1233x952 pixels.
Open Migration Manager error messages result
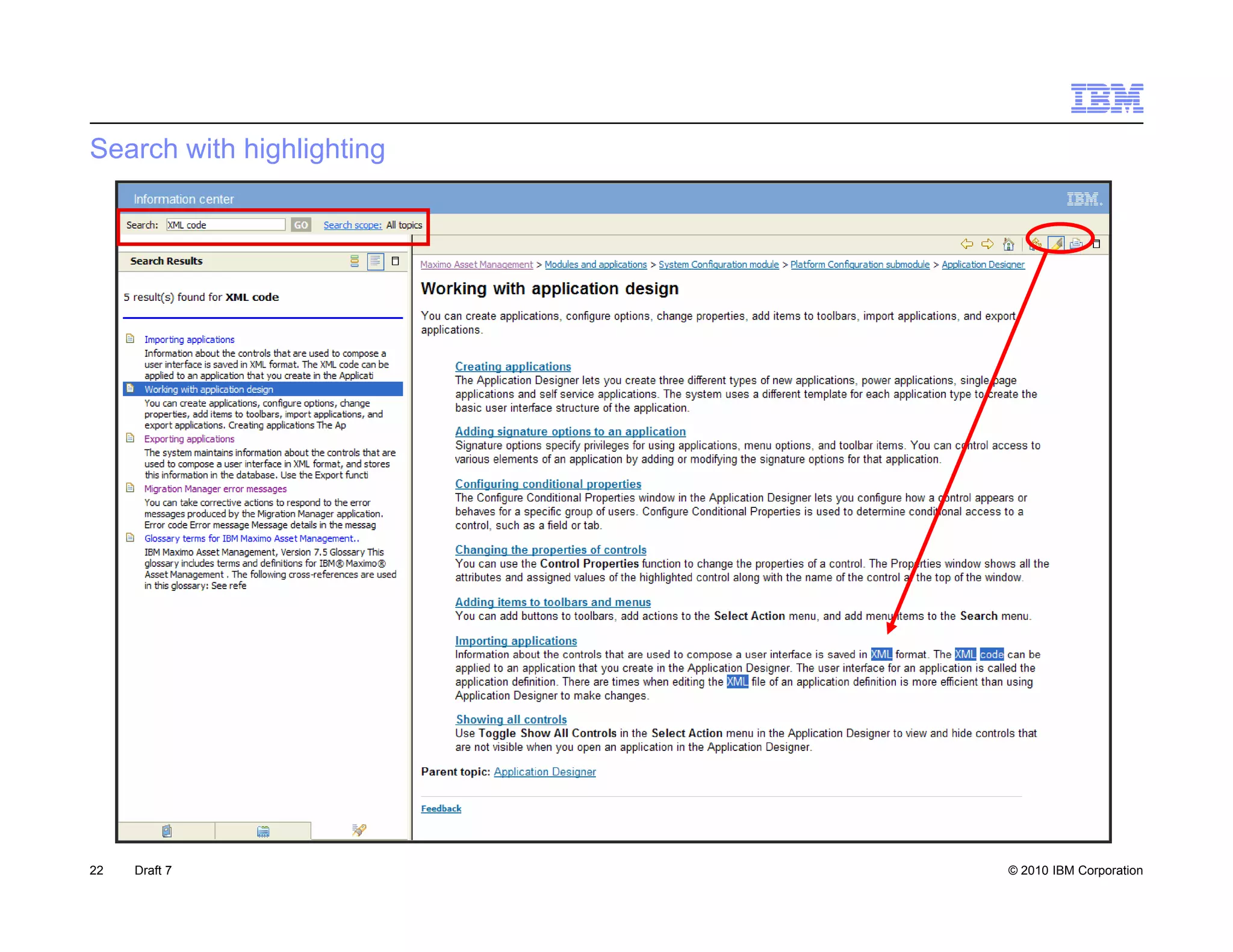216,489
